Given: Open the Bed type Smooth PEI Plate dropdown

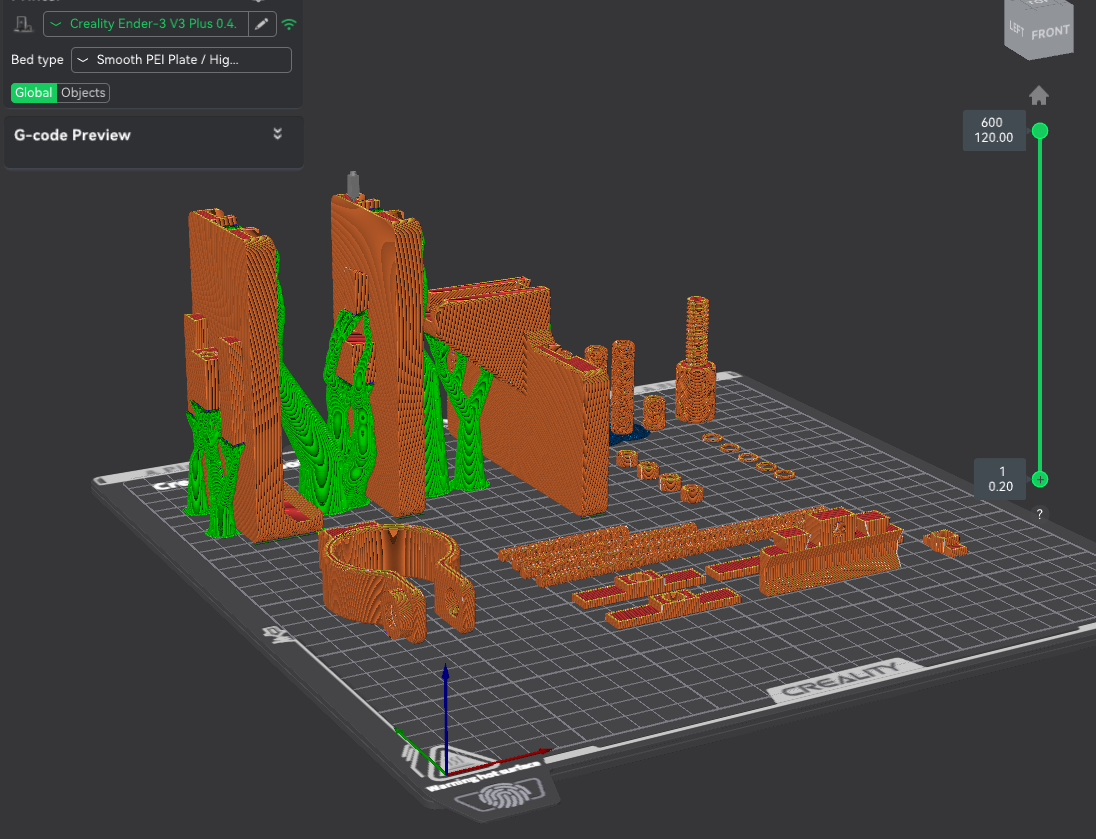Looking at the screenshot, I should click(181, 60).
